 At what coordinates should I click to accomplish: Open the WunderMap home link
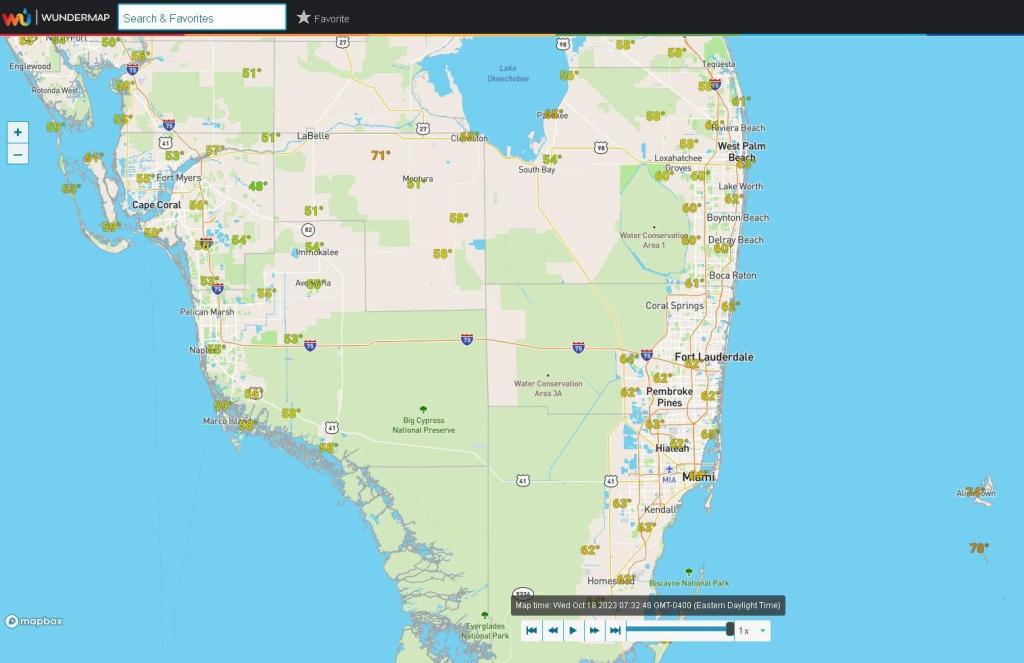point(75,17)
